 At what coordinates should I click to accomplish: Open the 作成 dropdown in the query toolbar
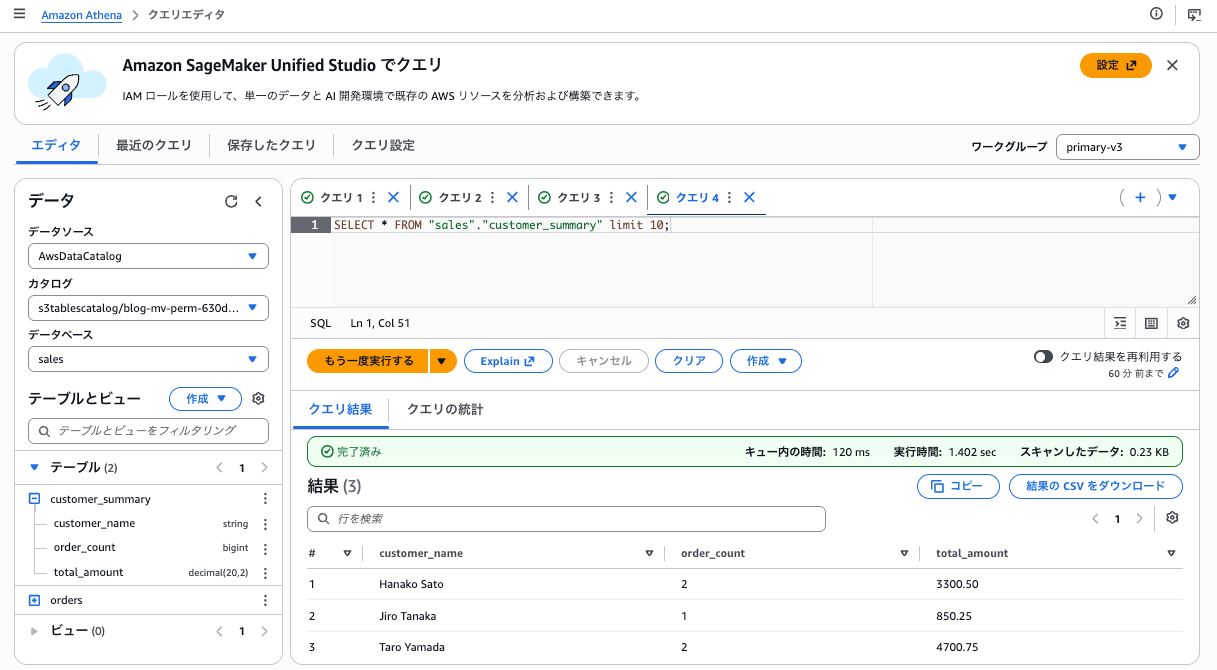pos(766,361)
